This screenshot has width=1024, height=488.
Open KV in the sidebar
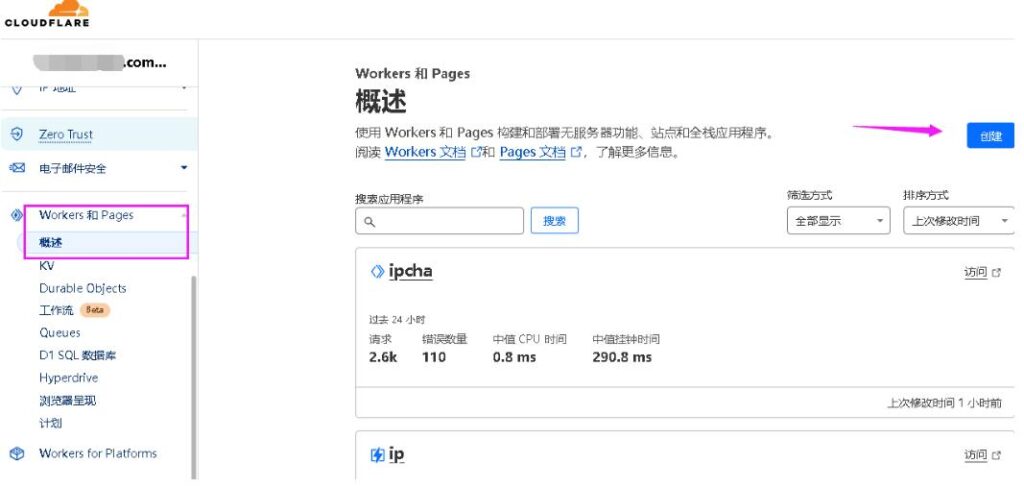[x=47, y=266]
